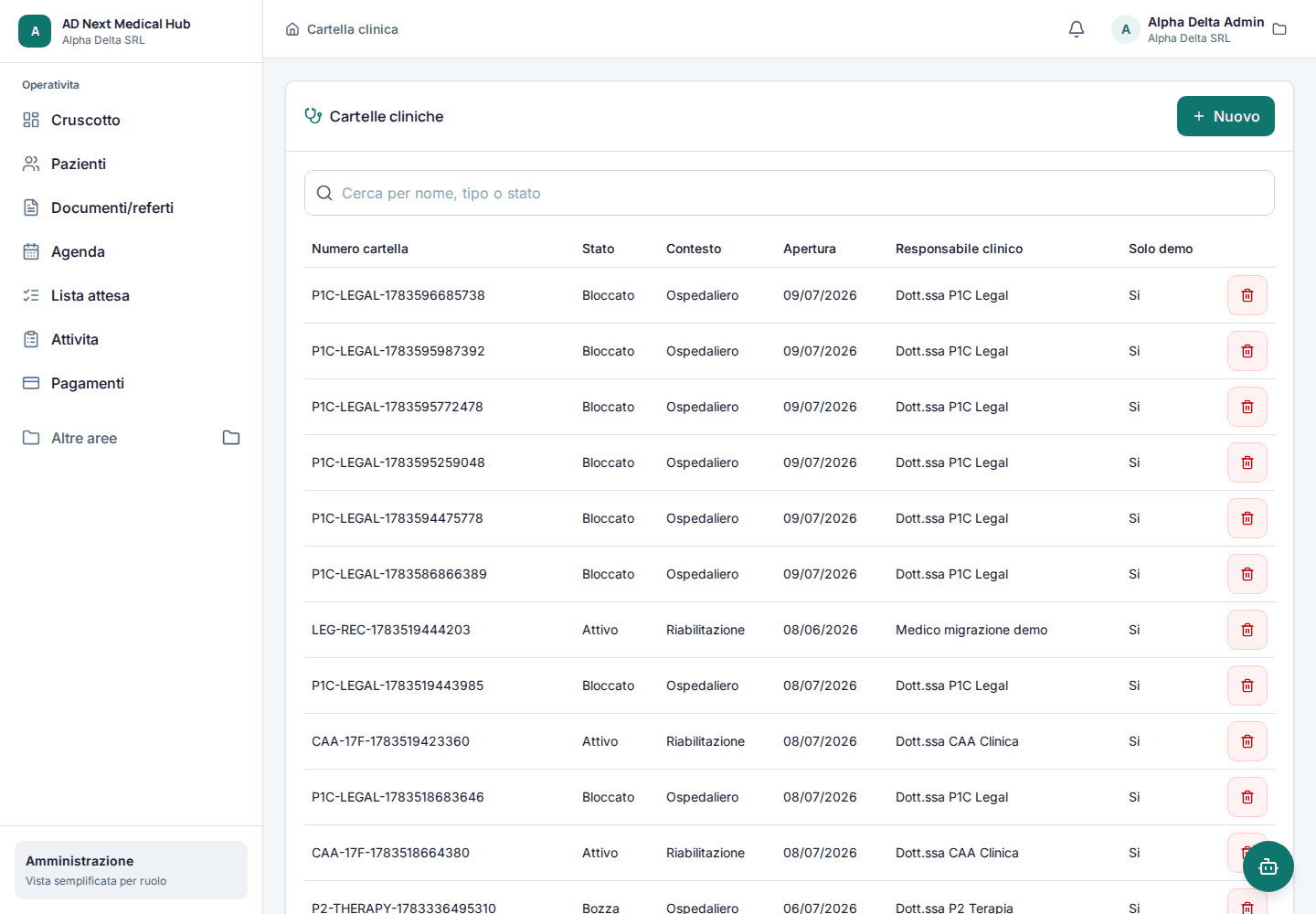Click the folder icon next to Alpha Delta Admin

[x=1279, y=29]
